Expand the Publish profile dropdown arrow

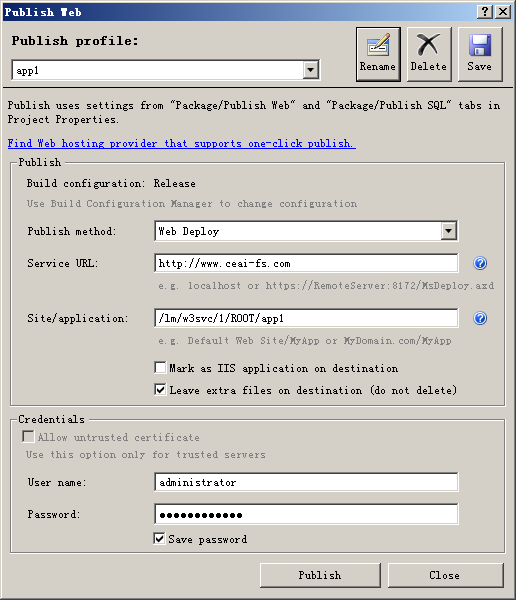(310, 70)
